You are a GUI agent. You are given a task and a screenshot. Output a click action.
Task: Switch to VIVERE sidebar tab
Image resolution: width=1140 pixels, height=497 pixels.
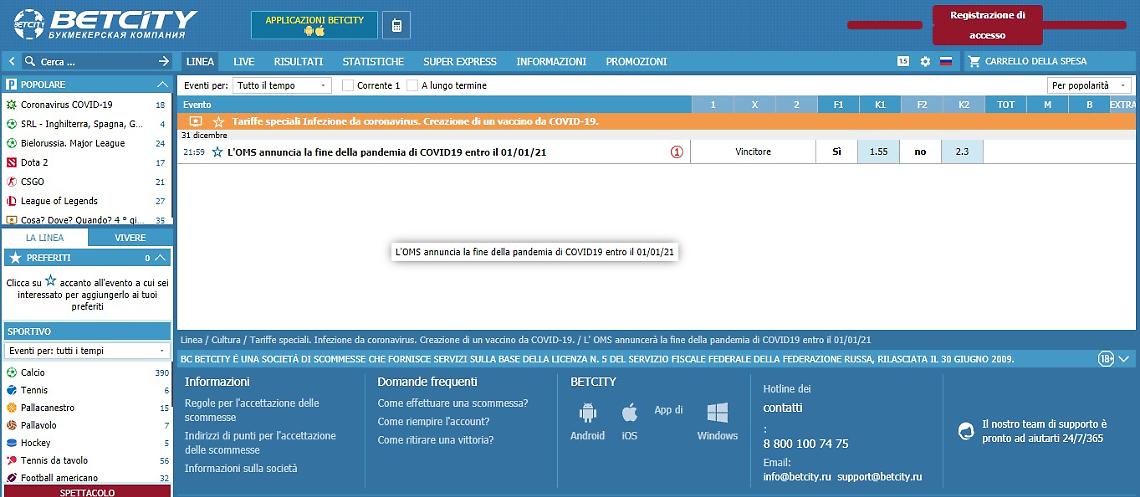[x=130, y=238]
